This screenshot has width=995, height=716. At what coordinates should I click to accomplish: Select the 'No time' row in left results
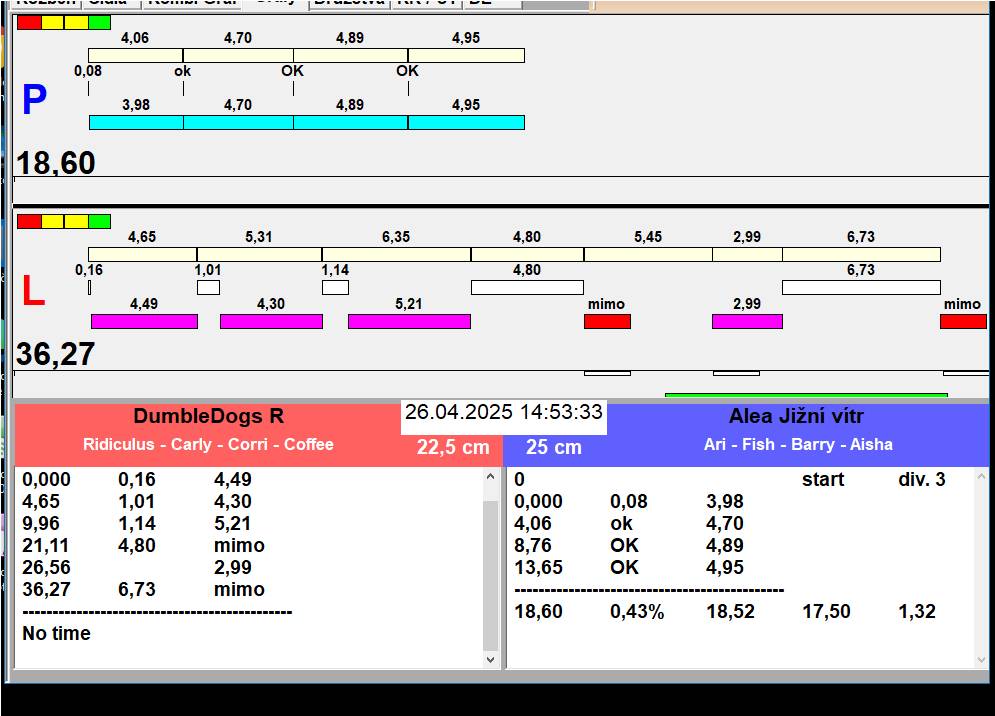pyautogui.click(x=56, y=633)
